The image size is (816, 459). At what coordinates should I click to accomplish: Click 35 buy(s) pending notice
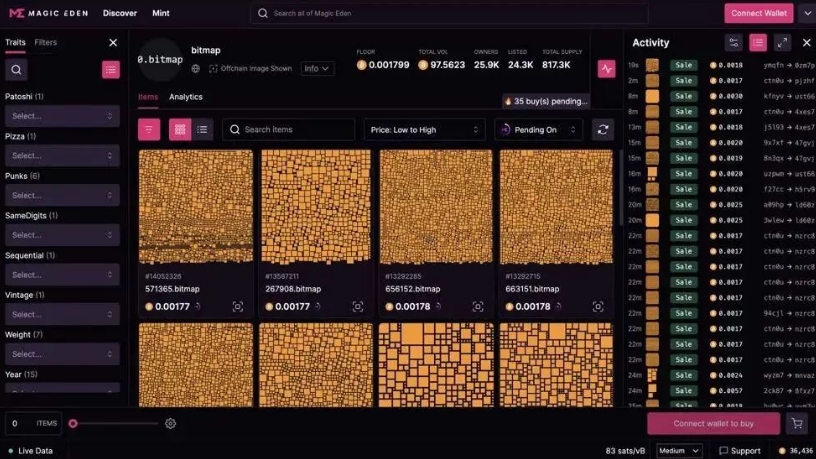point(546,101)
